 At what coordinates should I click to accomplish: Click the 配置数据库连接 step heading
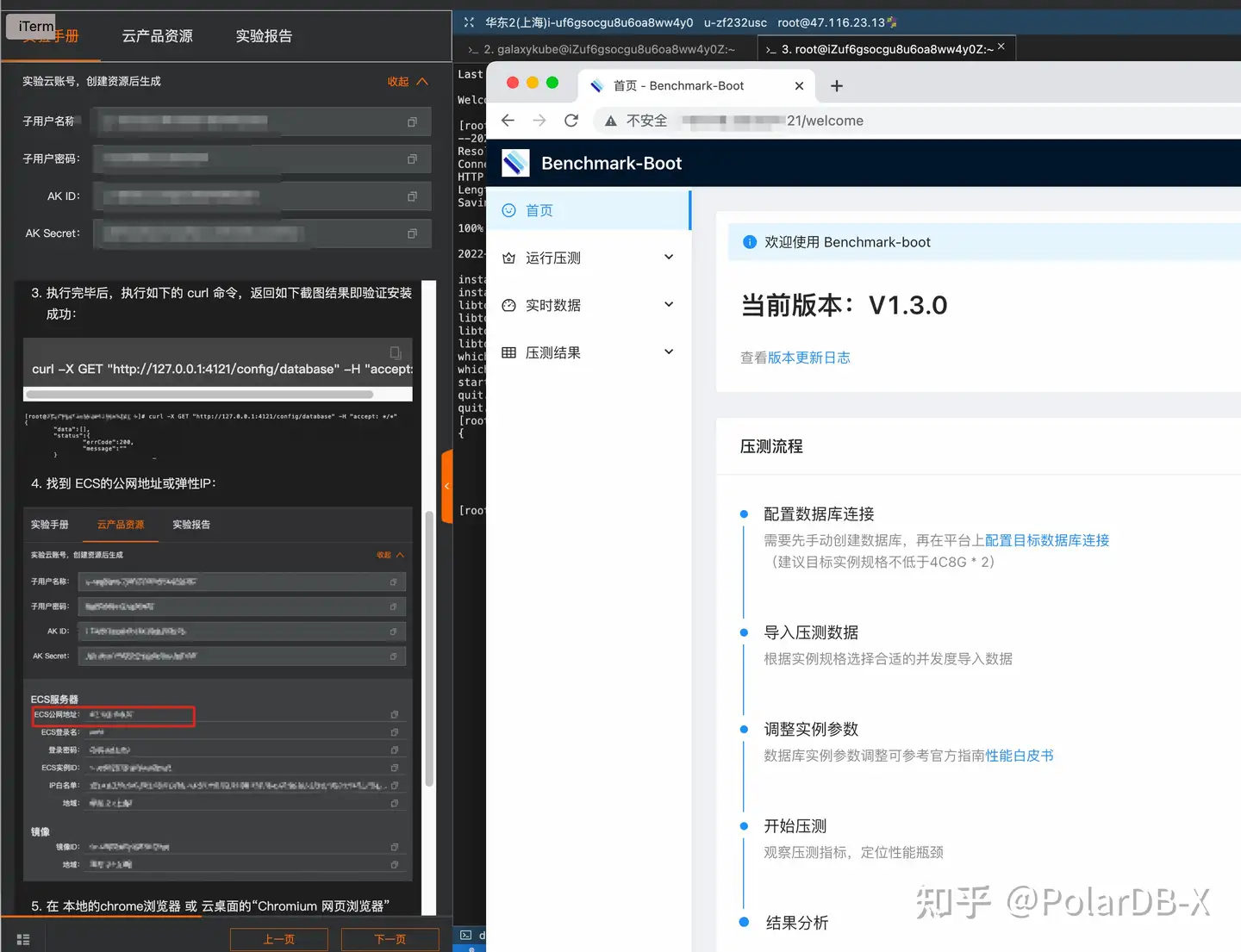pyautogui.click(x=819, y=514)
